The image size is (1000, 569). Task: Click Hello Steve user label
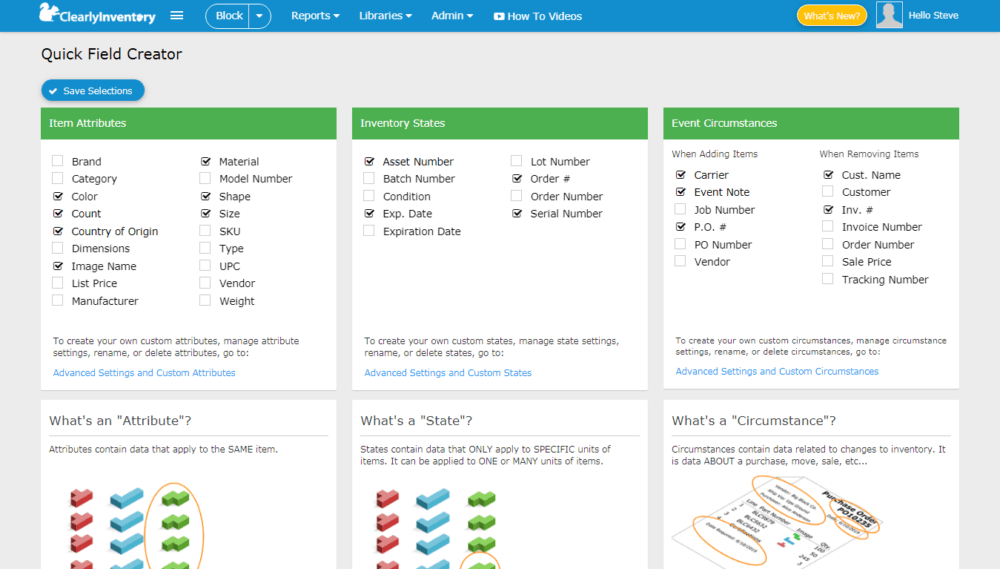933,15
